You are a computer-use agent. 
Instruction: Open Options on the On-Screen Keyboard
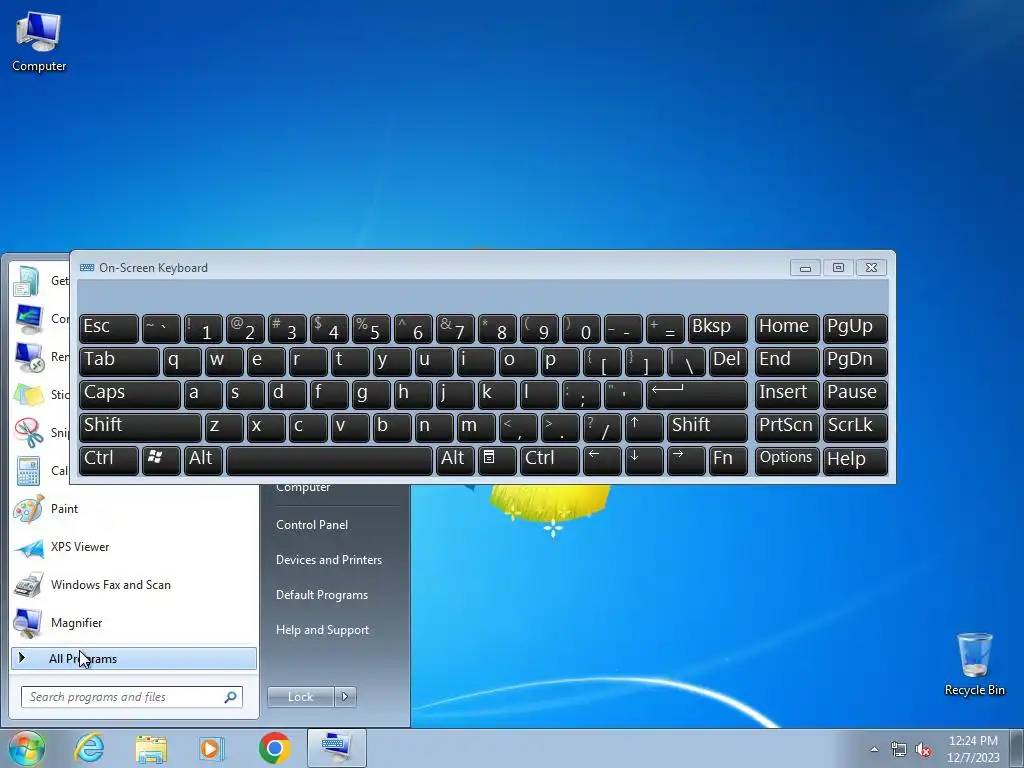tap(786, 460)
